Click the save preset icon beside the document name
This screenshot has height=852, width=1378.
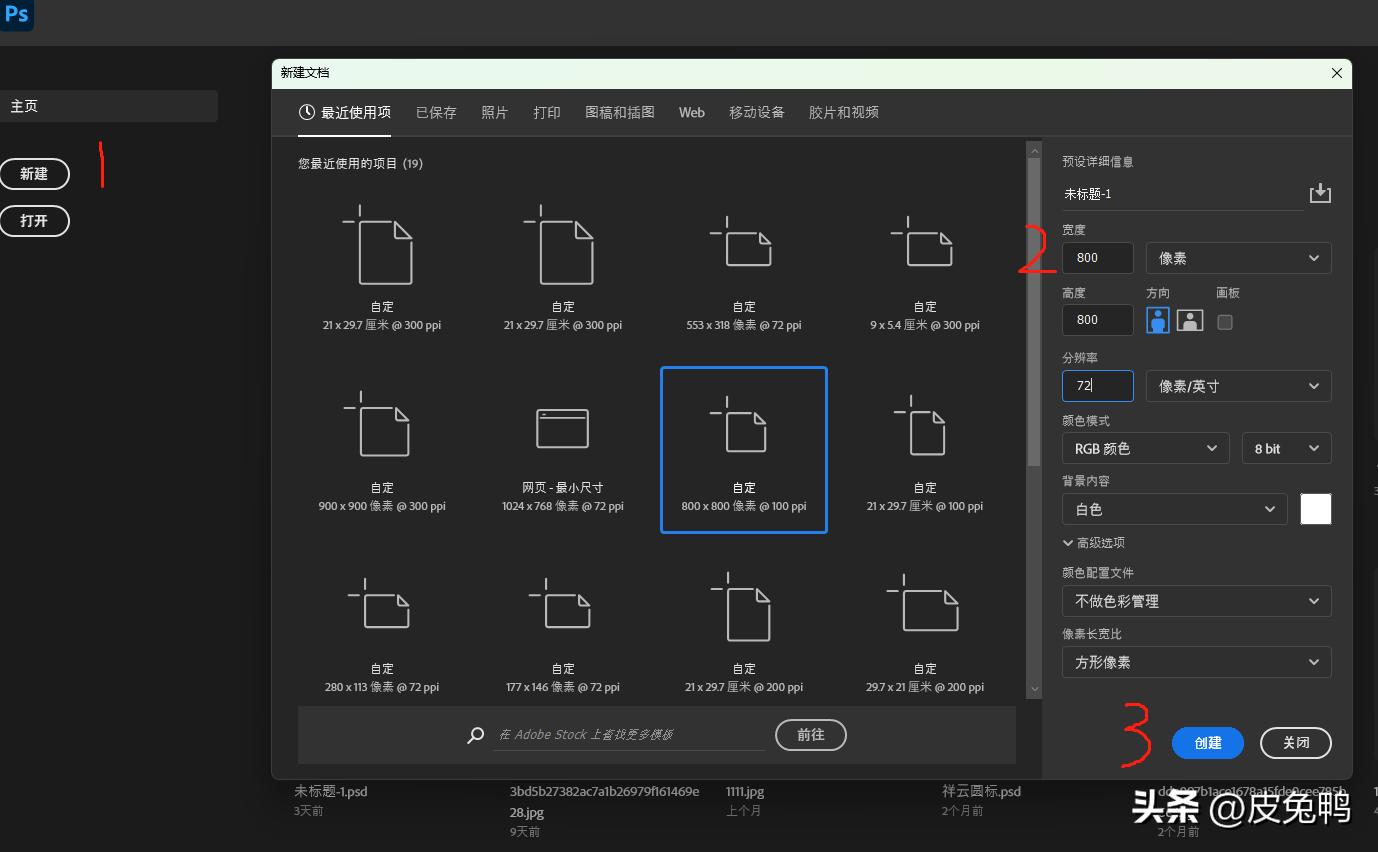pyautogui.click(x=1320, y=193)
